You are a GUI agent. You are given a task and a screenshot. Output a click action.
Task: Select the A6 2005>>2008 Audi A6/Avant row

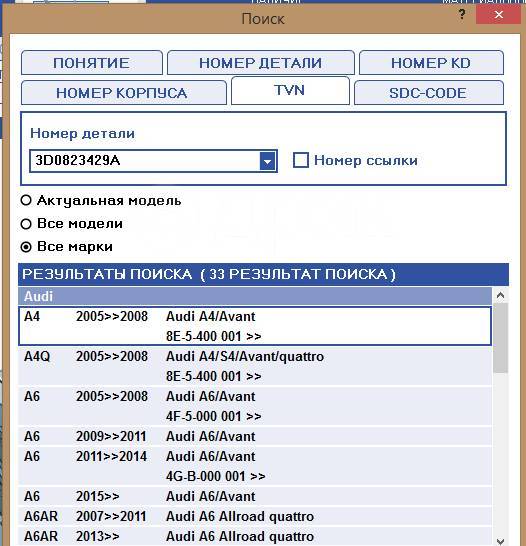click(x=255, y=406)
